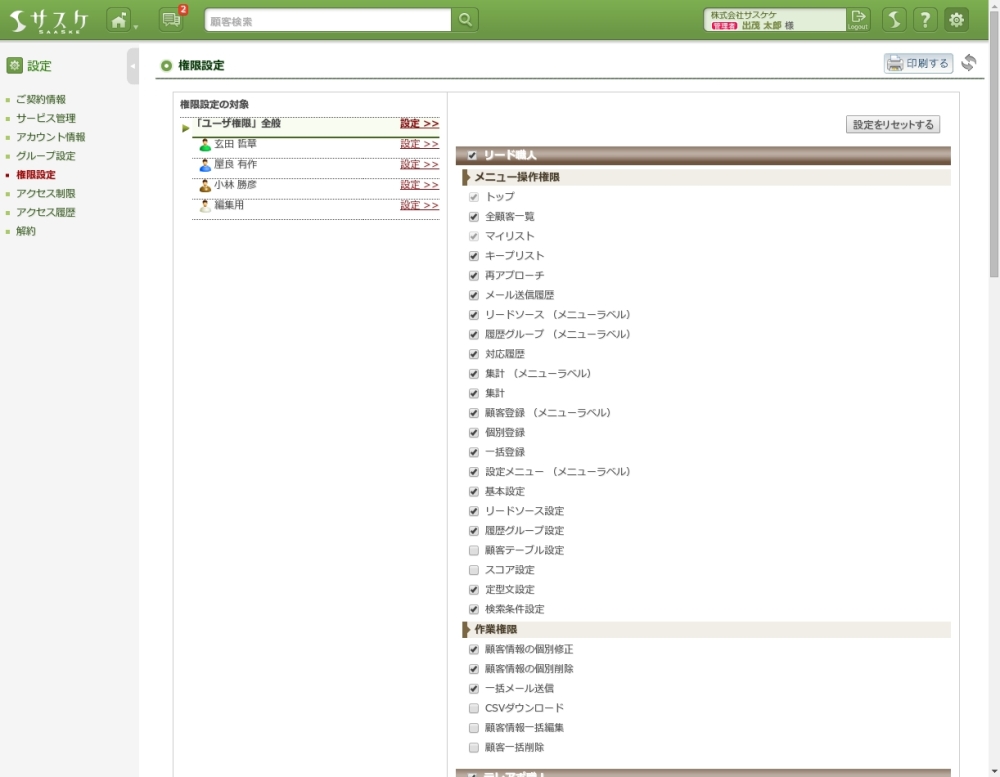The width and height of the screenshot is (1000, 777).
Task: Click the Saaske S icon beside help
Action: [894, 20]
